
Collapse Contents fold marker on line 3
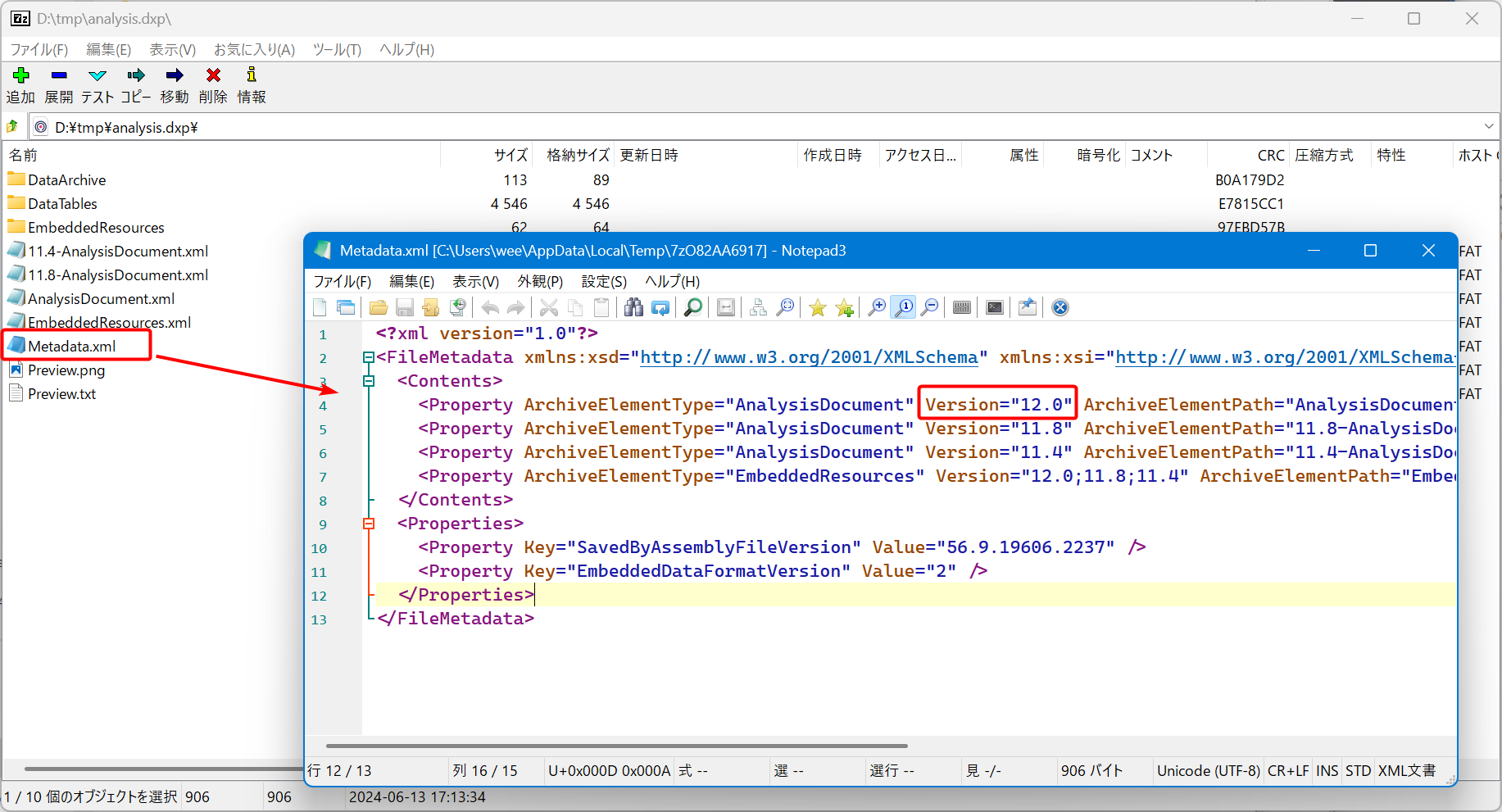point(369,381)
